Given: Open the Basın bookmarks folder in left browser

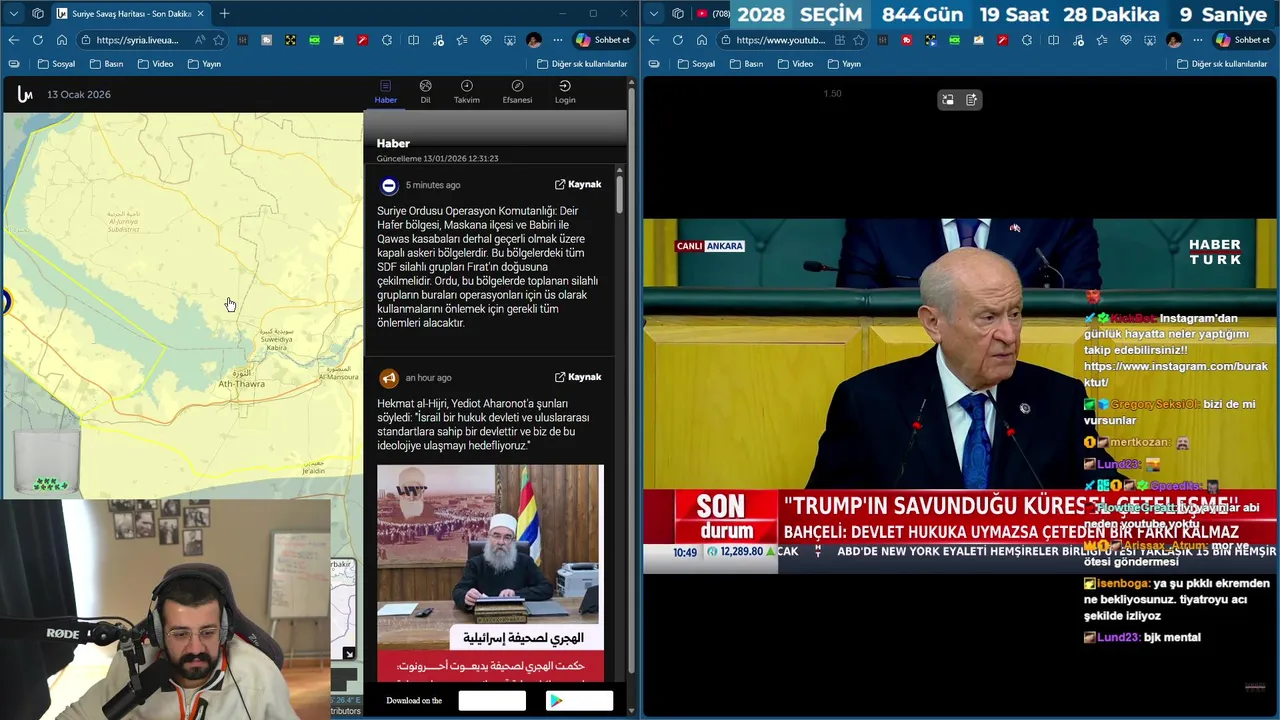Looking at the screenshot, I should tap(106, 64).
